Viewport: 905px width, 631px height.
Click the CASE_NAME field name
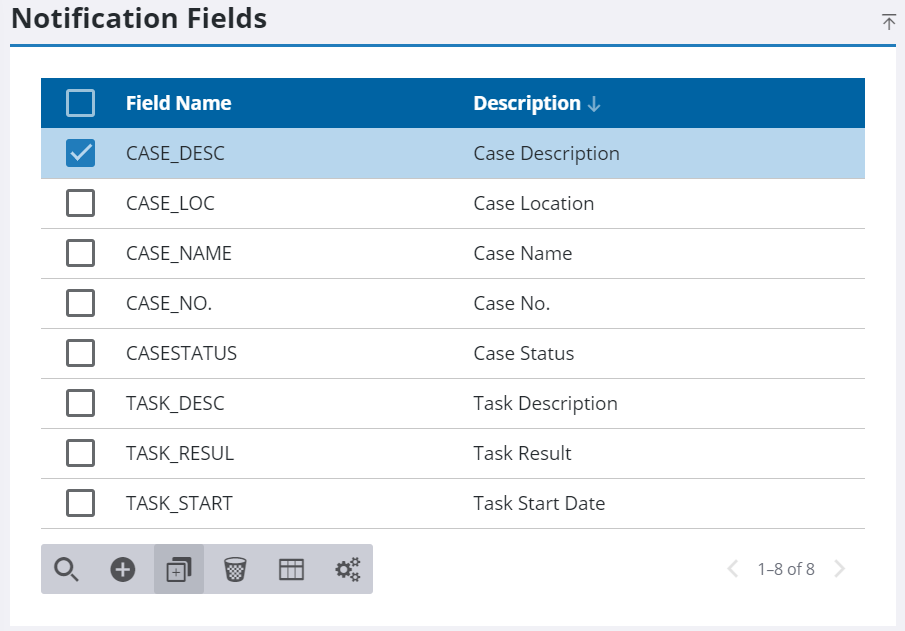[178, 253]
